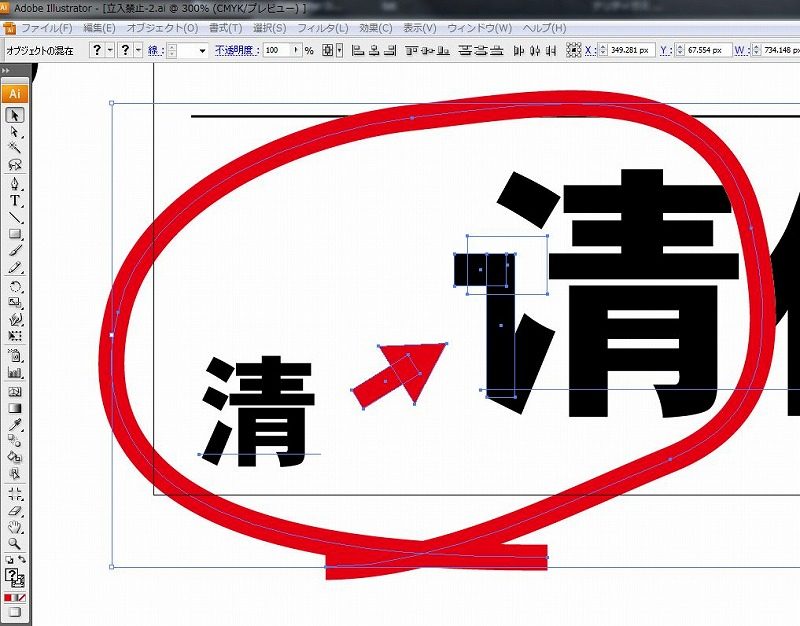Select the Direct Selection tool

[x=15, y=132]
